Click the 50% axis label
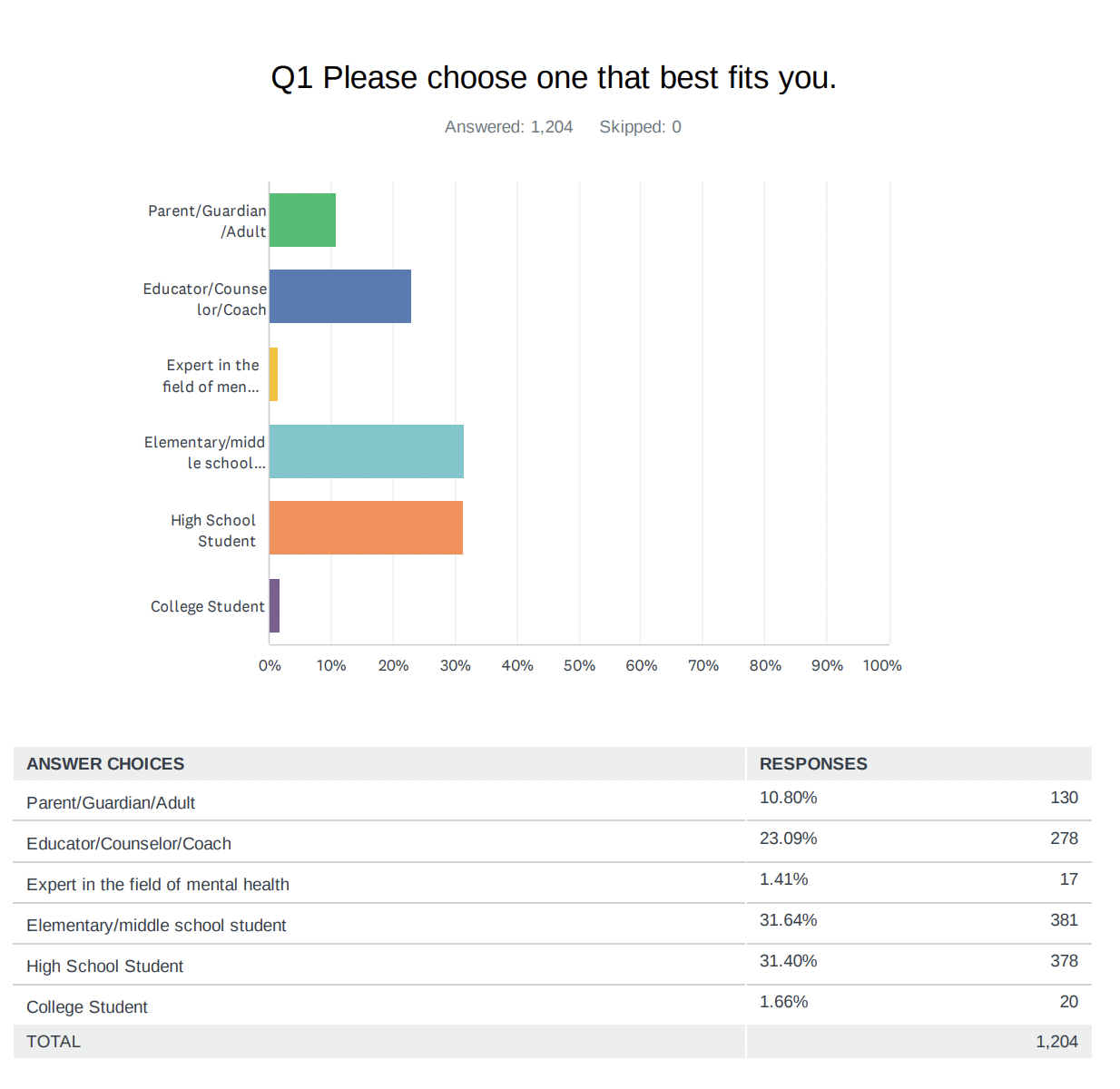This screenshot has height=1089, width=1120. click(x=579, y=665)
